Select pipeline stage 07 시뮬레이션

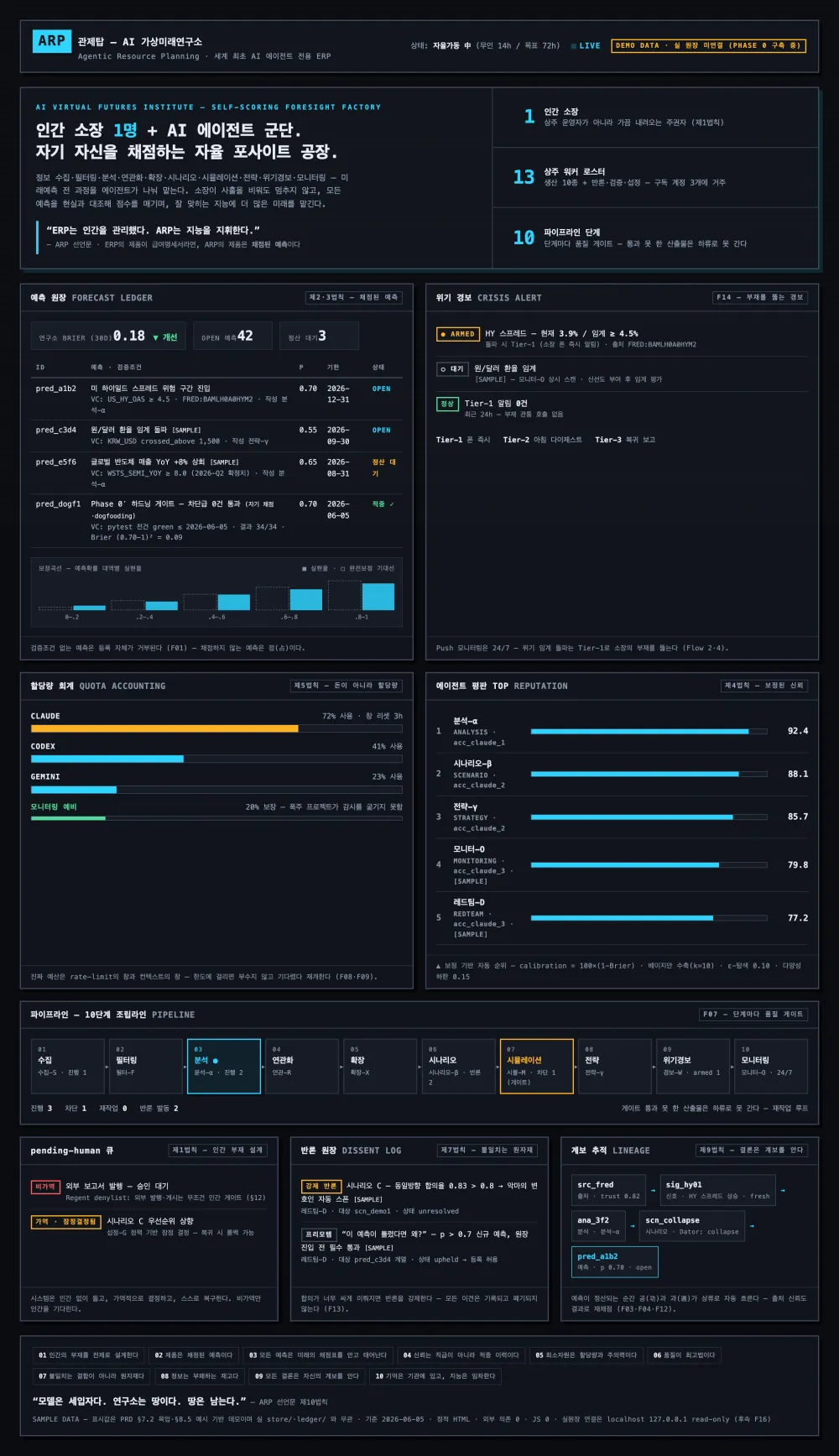(x=537, y=1066)
